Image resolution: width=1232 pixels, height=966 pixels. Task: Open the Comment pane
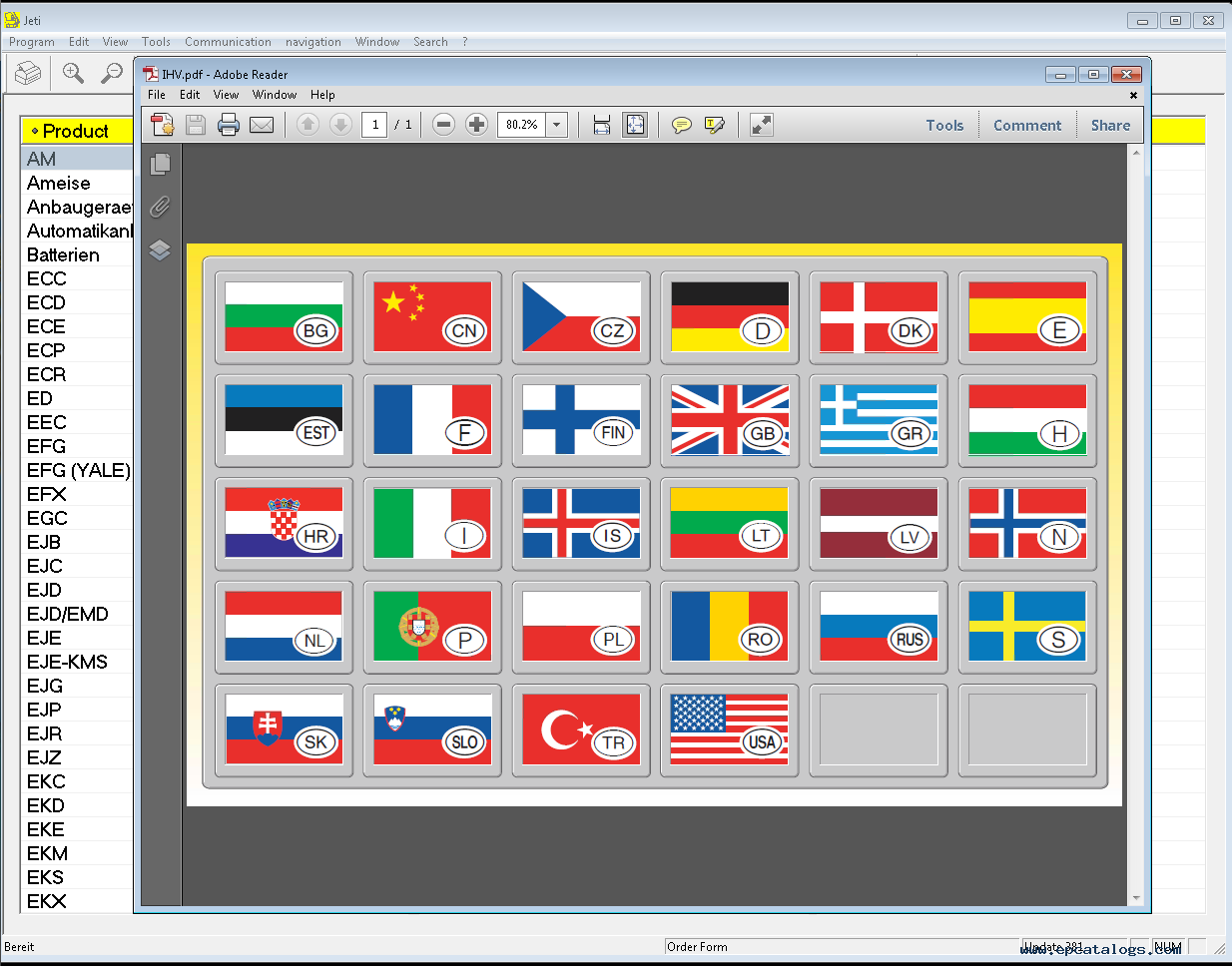[x=1027, y=125]
